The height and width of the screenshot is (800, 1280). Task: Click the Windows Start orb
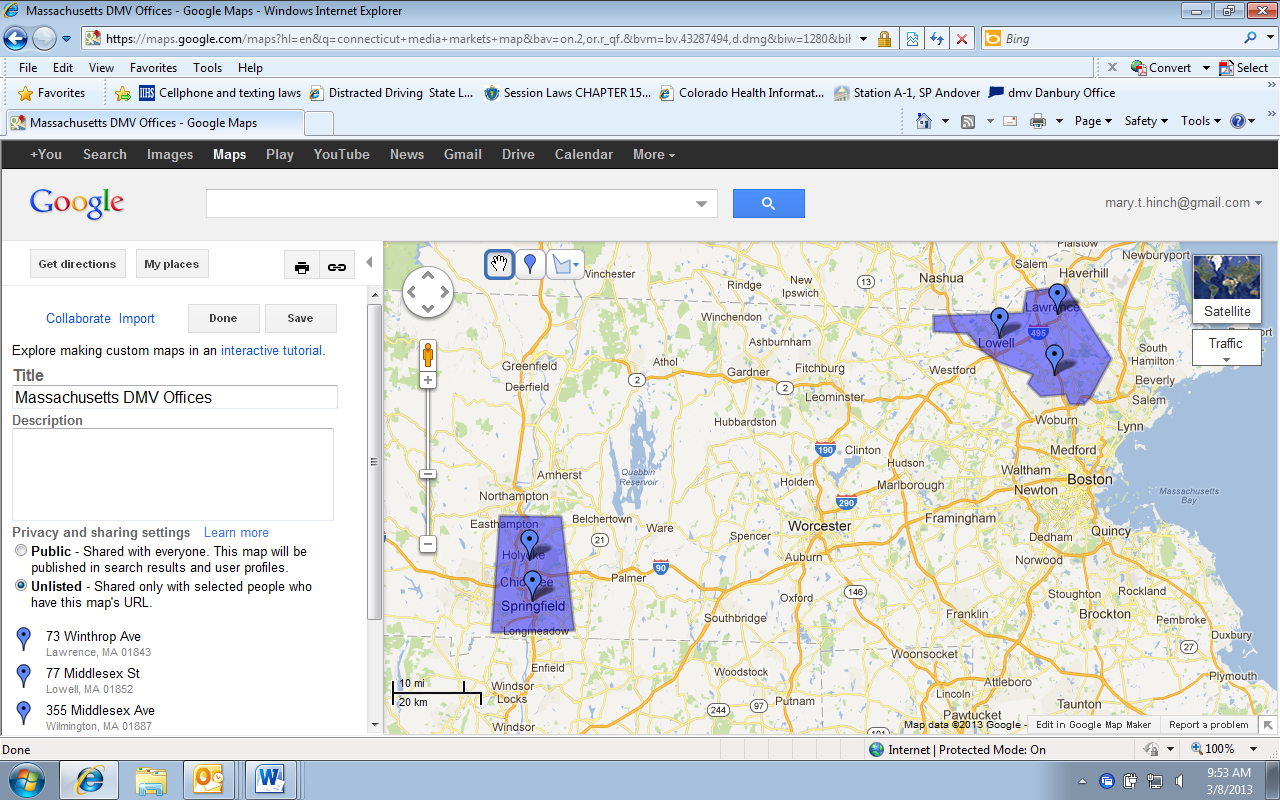coord(26,778)
